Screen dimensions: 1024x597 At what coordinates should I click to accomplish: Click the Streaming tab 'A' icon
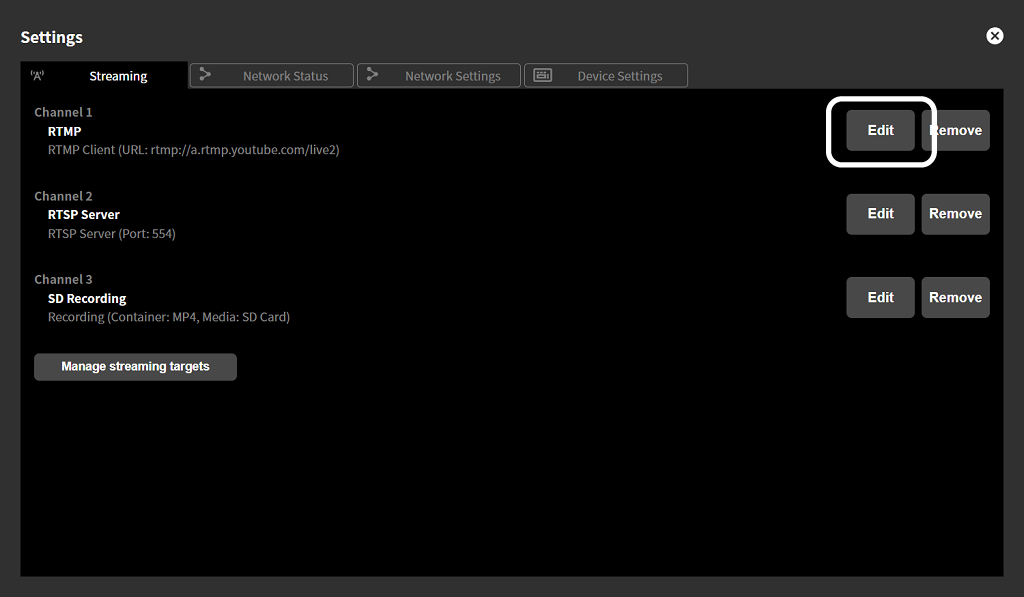37,74
